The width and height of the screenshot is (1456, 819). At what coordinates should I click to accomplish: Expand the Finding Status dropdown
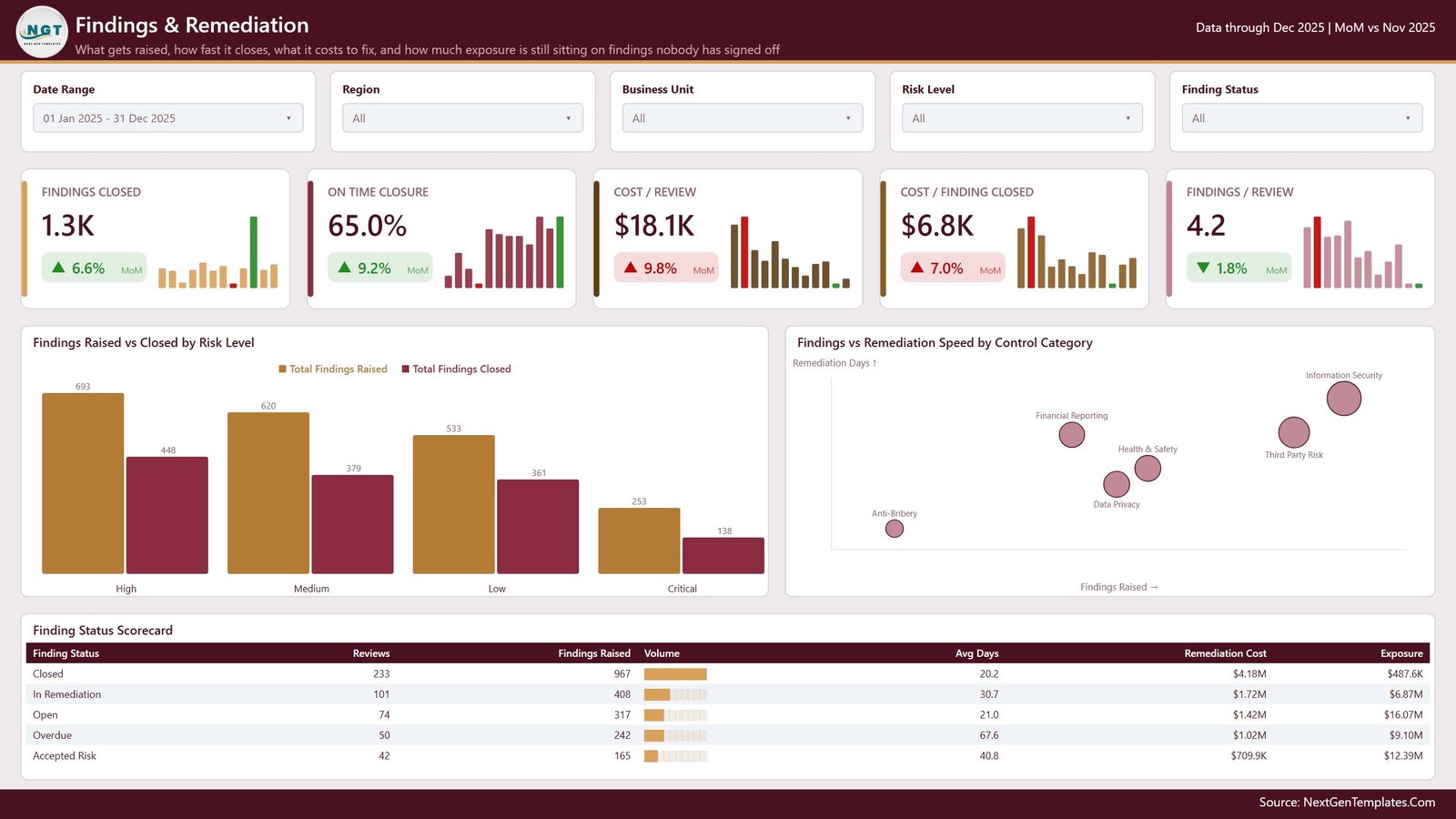click(x=1302, y=118)
